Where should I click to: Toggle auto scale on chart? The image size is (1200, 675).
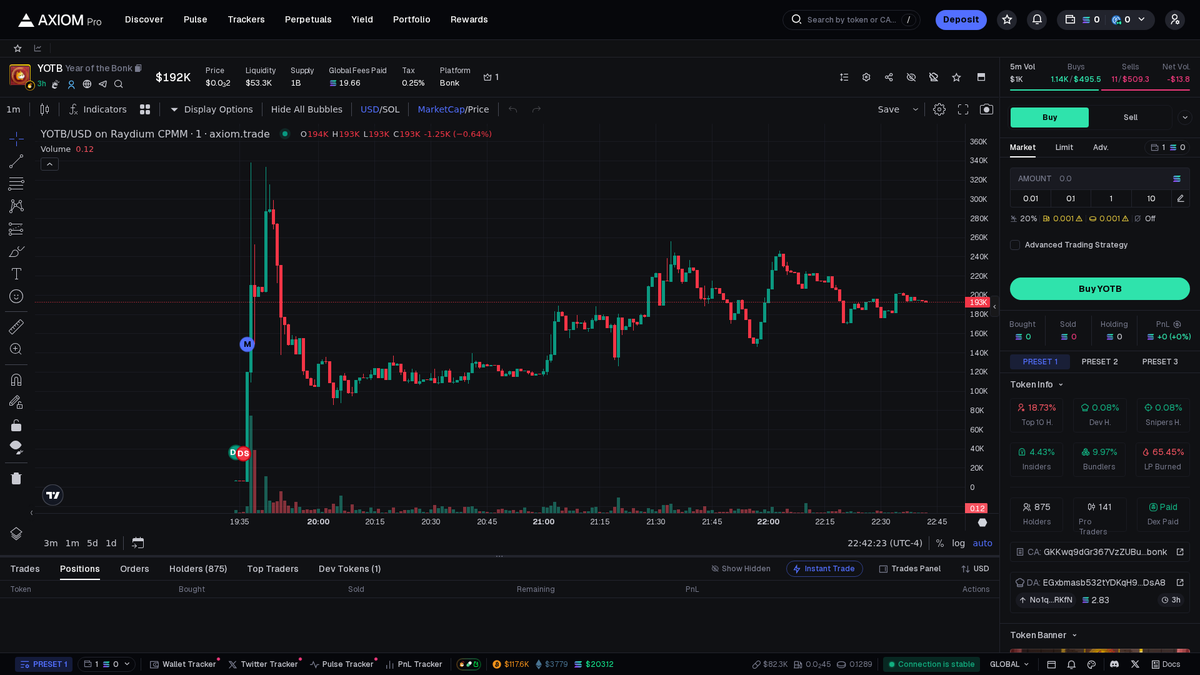click(983, 543)
